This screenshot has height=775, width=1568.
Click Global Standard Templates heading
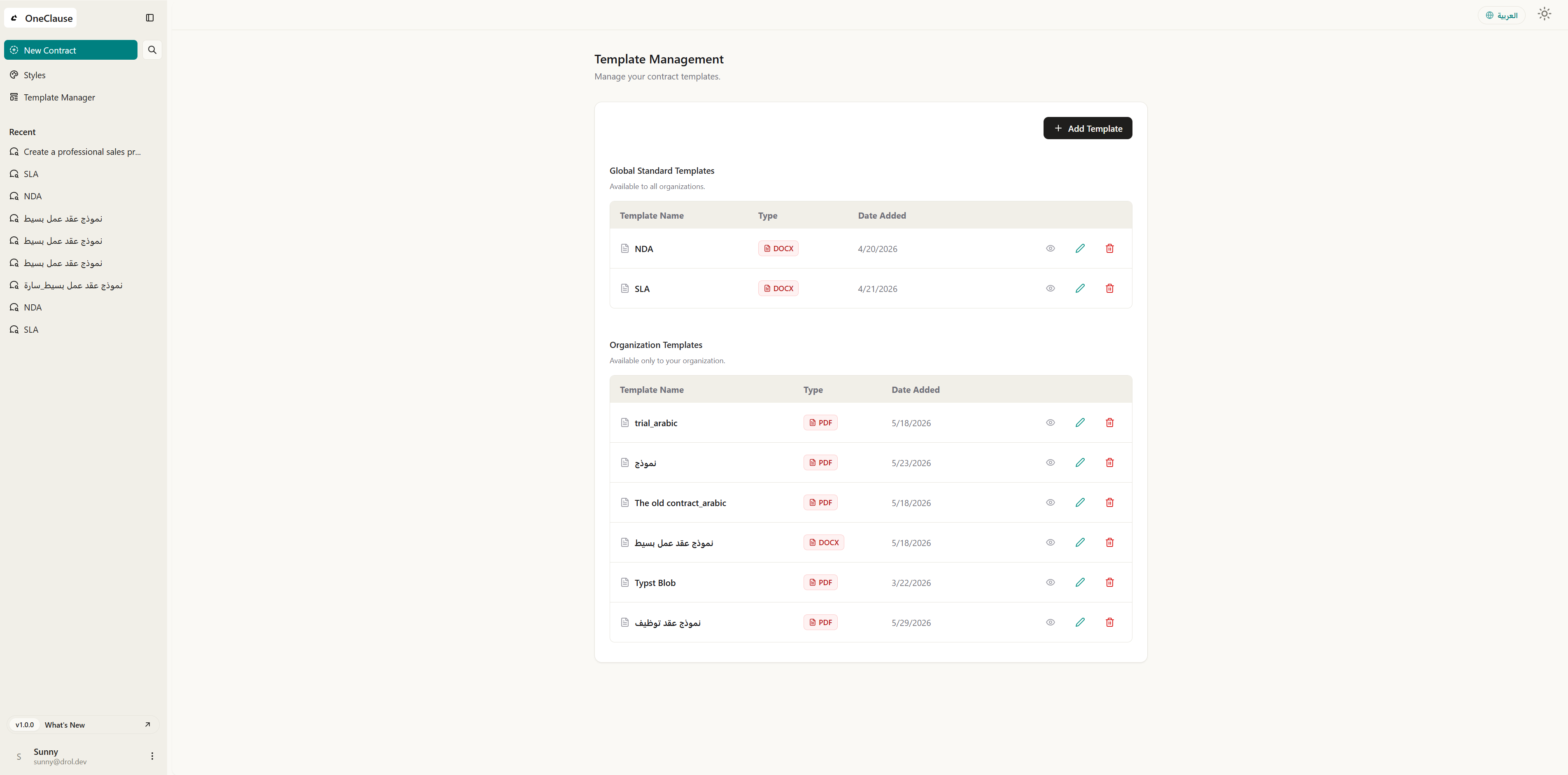pos(662,170)
